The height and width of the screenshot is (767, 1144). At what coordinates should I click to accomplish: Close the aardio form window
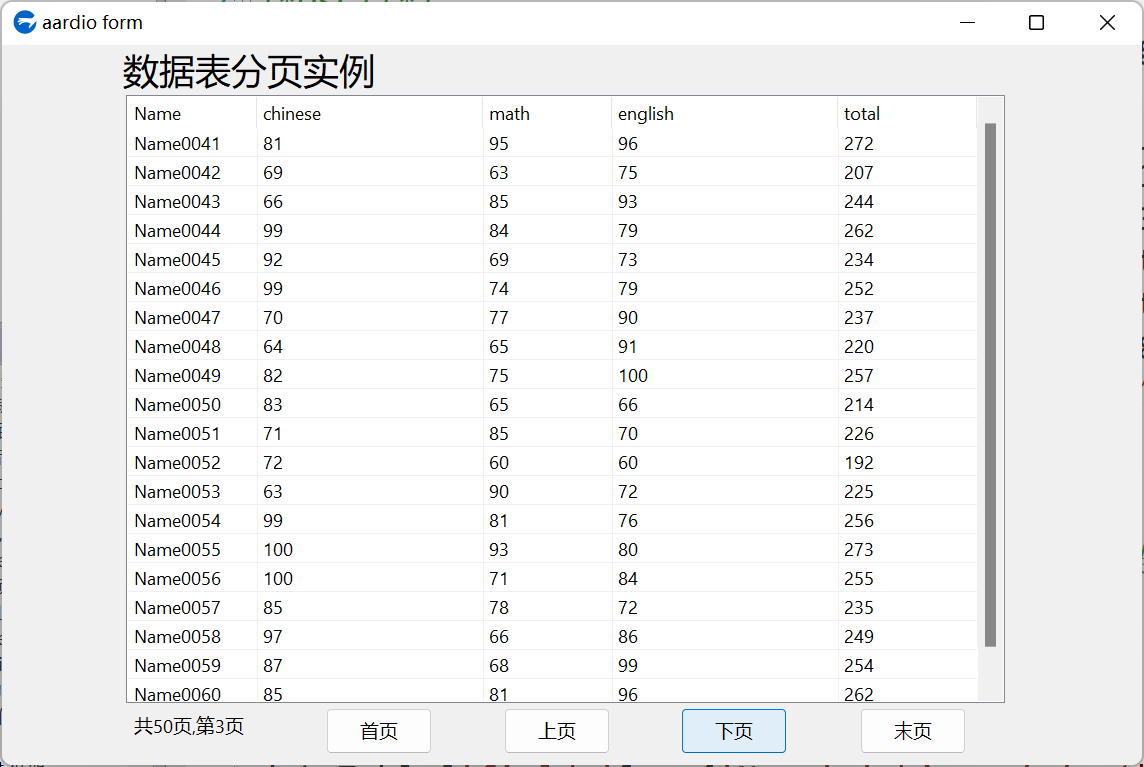point(1107,23)
